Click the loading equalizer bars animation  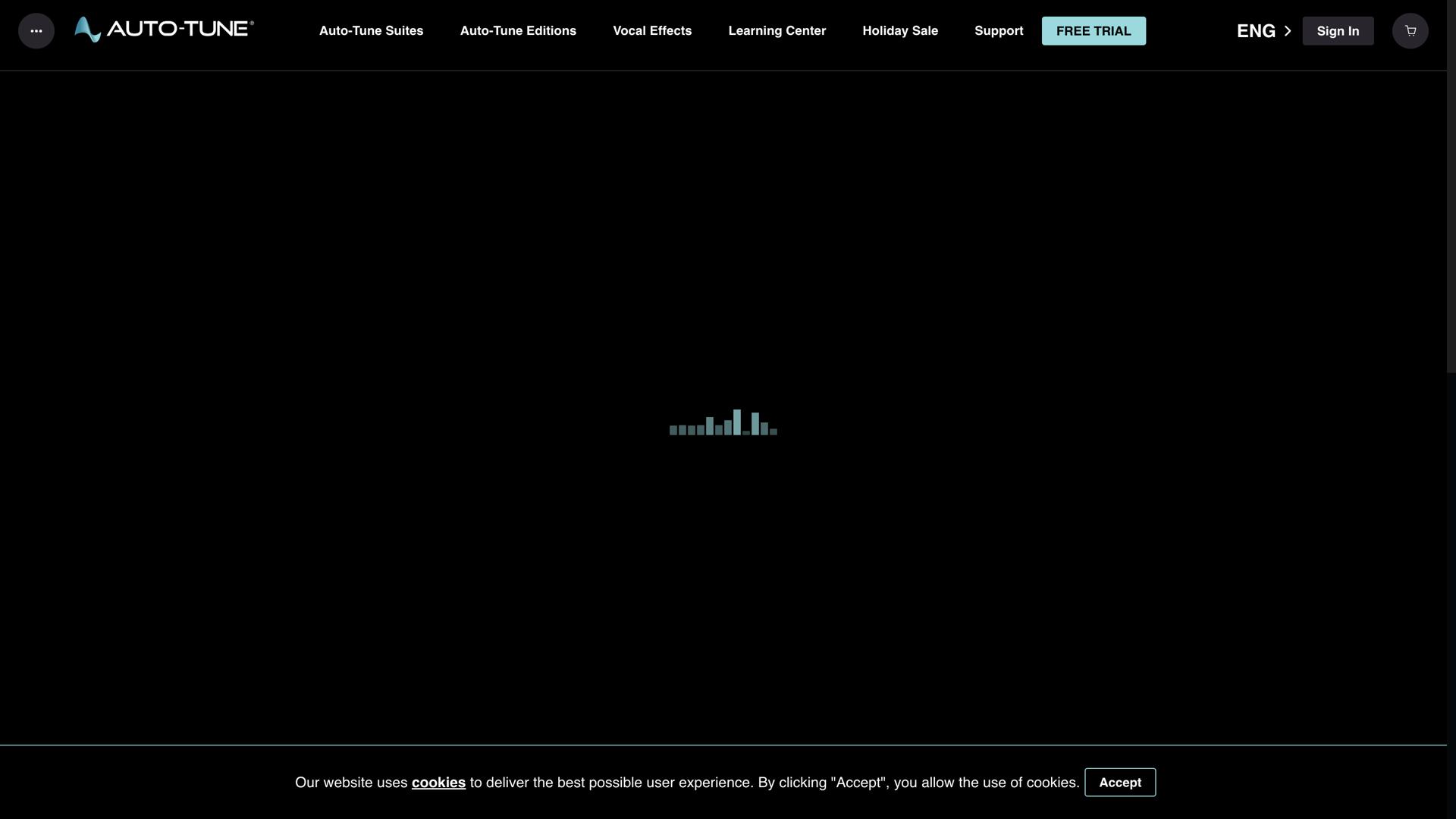click(x=723, y=423)
